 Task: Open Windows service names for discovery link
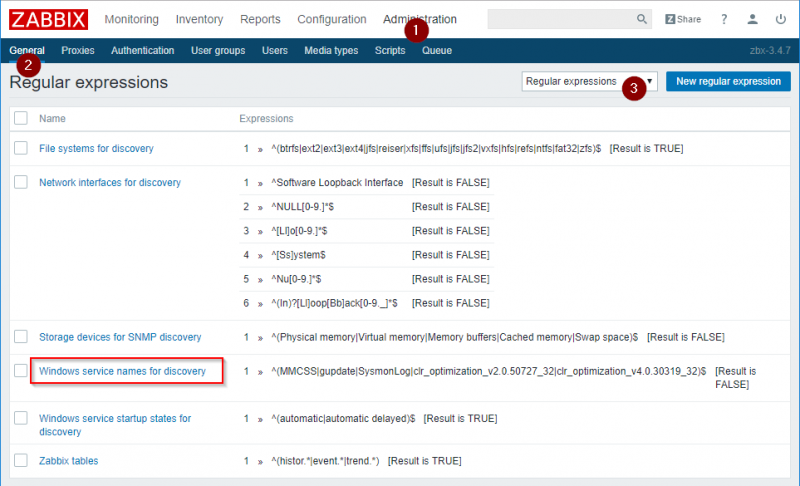pos(122,371)
